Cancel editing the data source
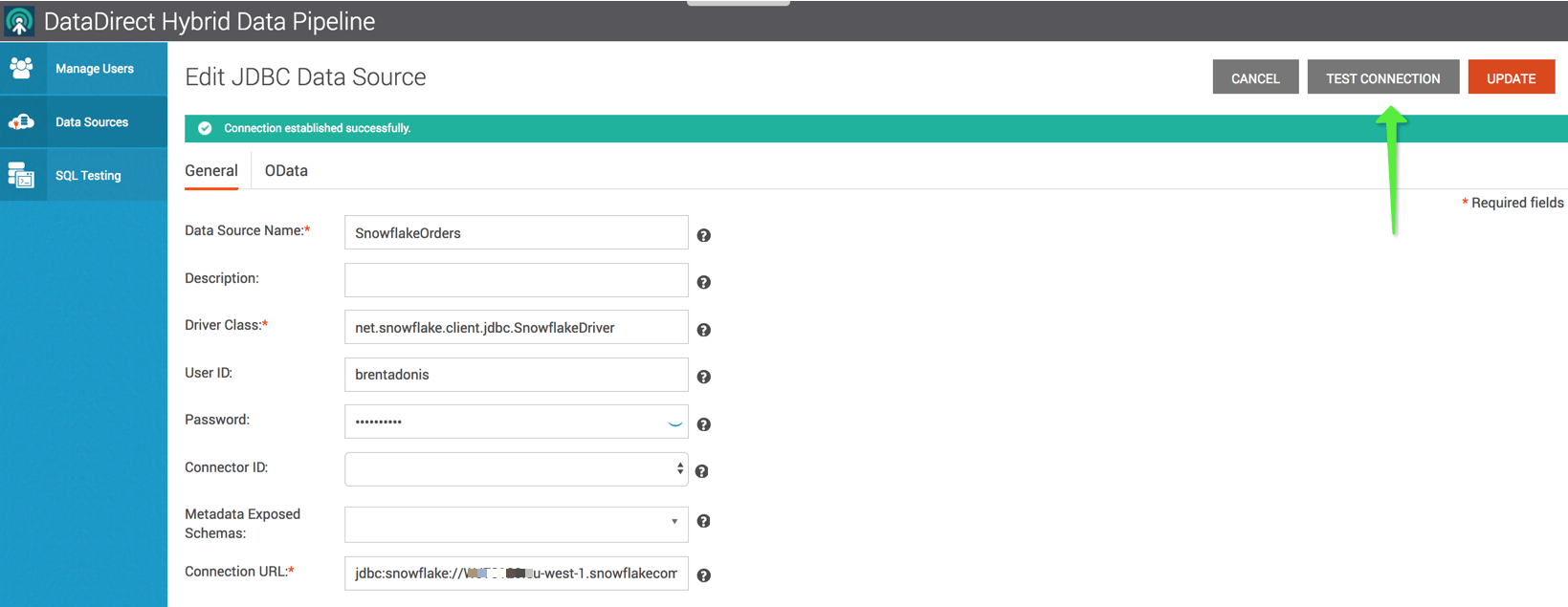1568x607 pixels. tap(1255, 78)
